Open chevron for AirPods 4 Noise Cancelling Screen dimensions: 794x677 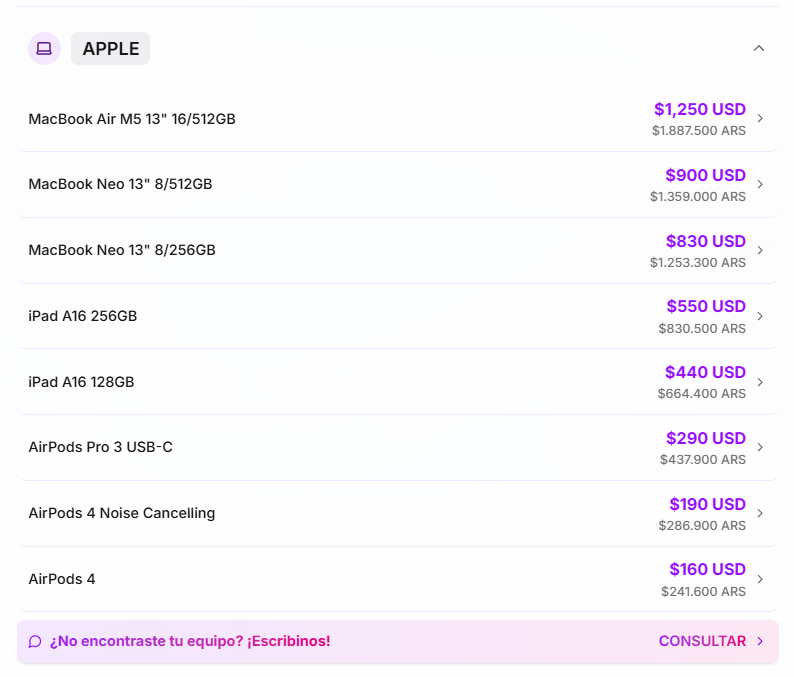click(760, 513)
